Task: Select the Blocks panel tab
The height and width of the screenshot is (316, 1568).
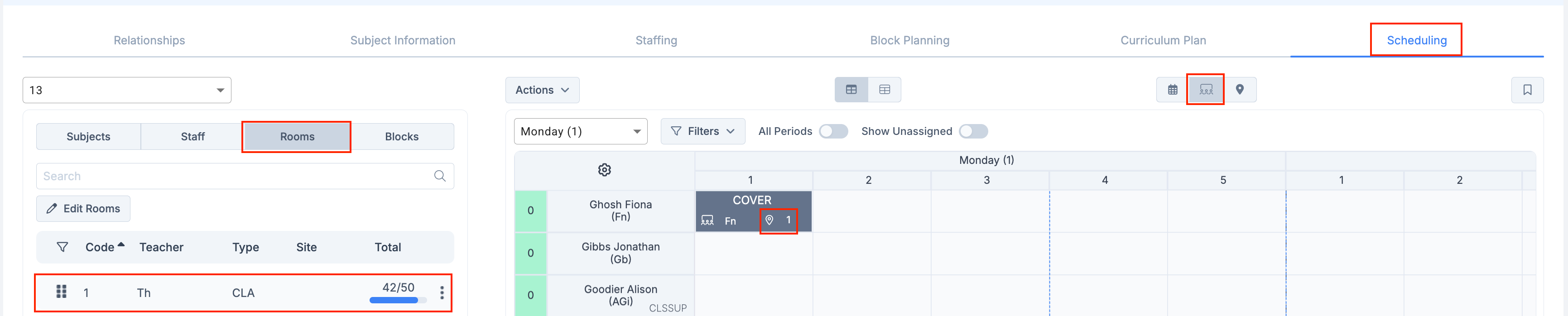Action: 402,136
